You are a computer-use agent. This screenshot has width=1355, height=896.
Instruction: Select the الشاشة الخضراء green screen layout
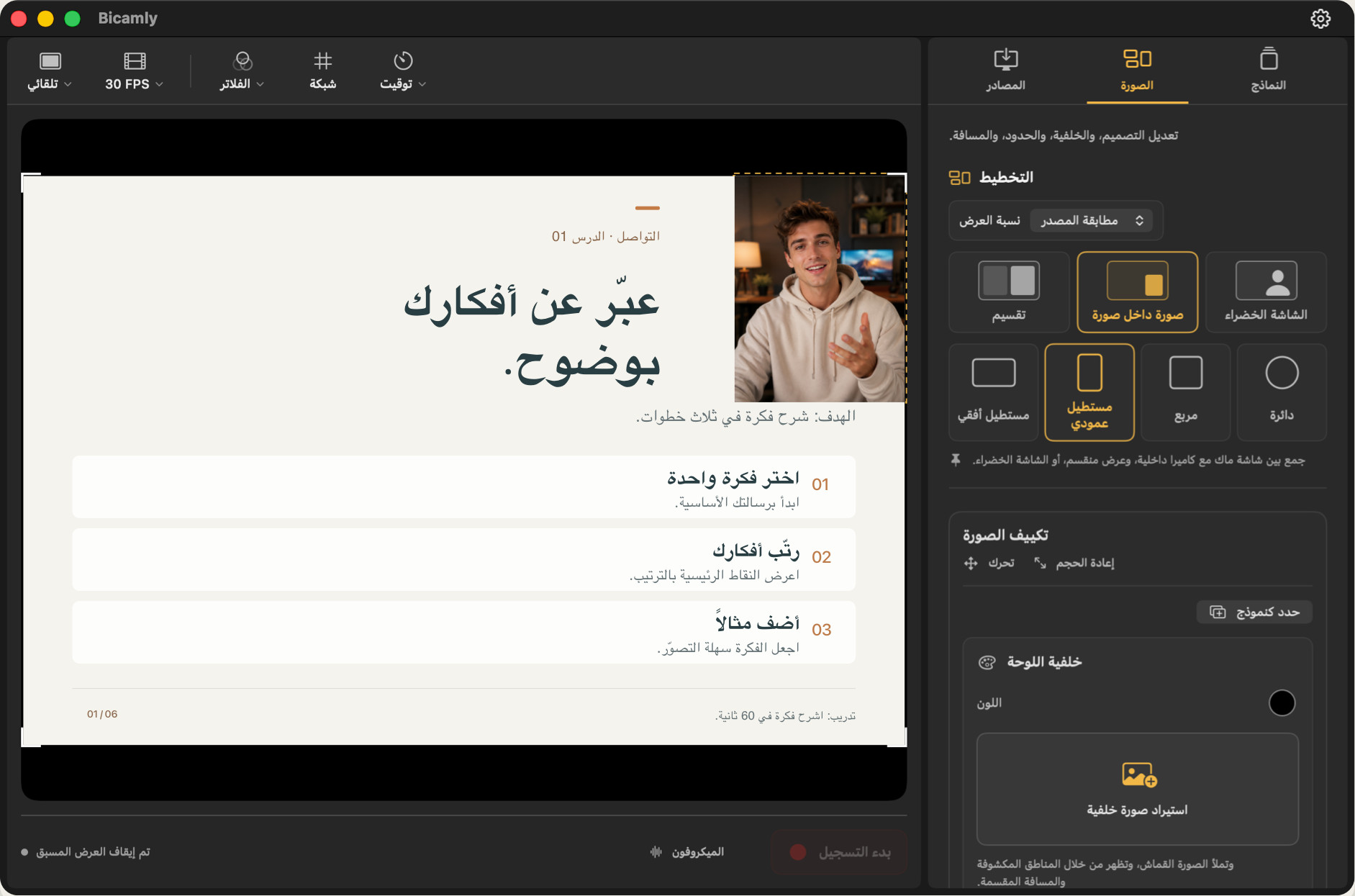pyautogui.click(x=1266, y=292)
